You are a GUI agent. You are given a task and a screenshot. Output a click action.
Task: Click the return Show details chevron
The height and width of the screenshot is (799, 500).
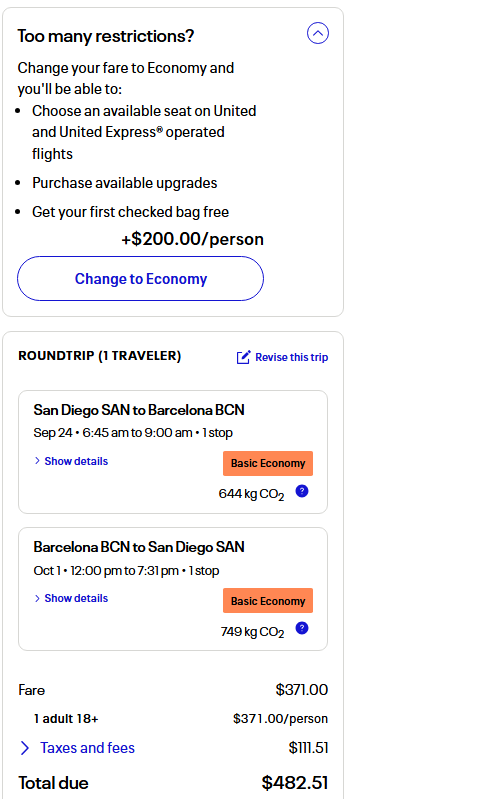[37, 598]
